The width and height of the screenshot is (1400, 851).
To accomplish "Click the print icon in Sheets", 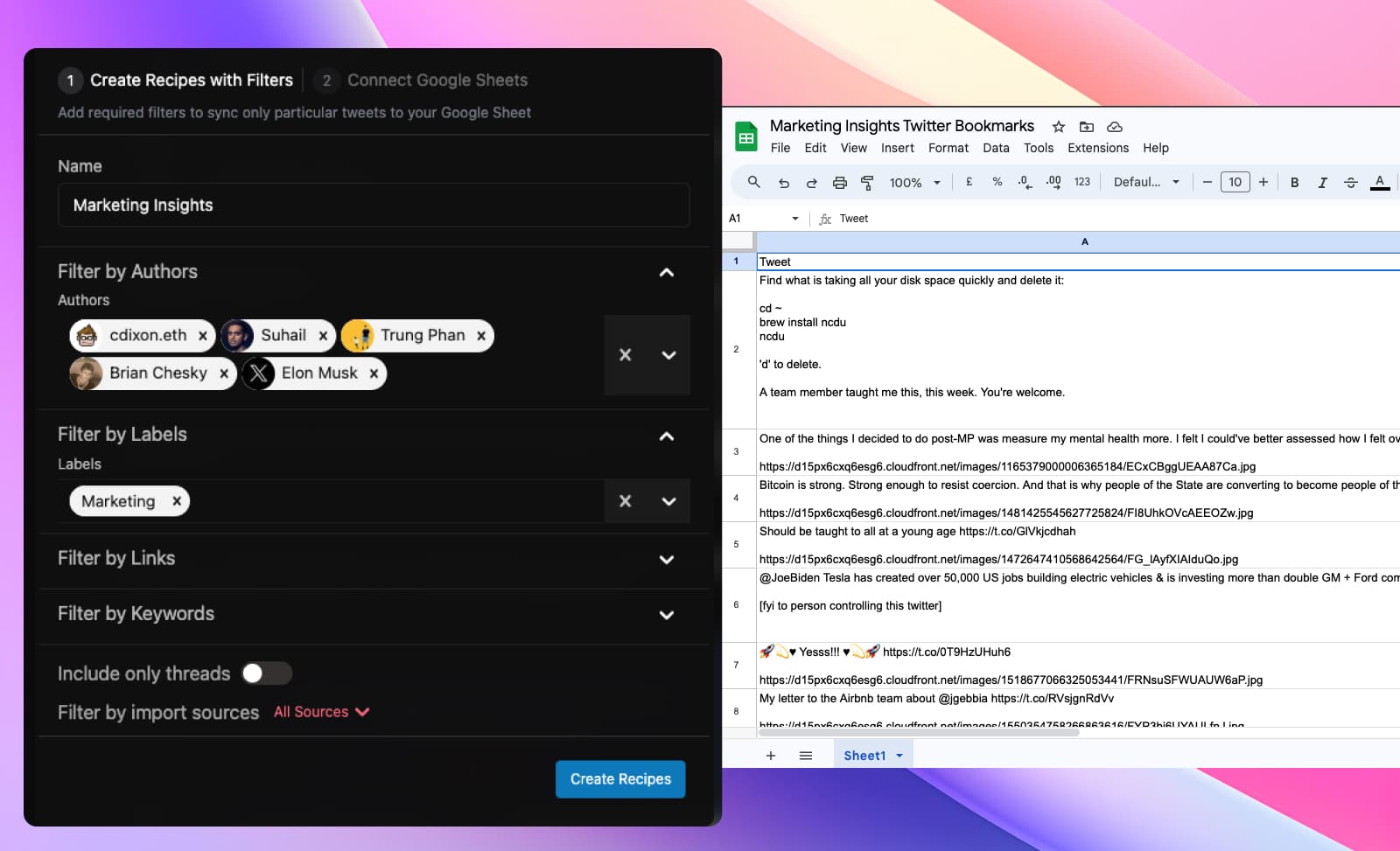I will [x=840, y=183].
